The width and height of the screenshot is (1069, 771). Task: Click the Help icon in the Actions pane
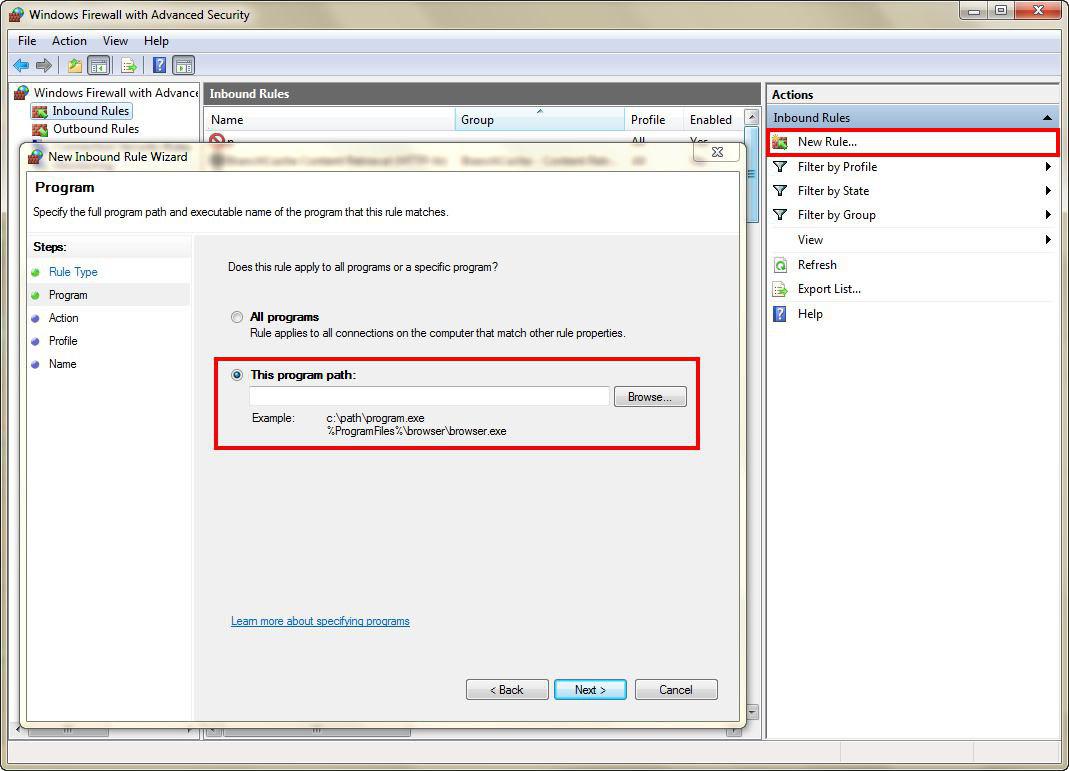pos(780,314)
